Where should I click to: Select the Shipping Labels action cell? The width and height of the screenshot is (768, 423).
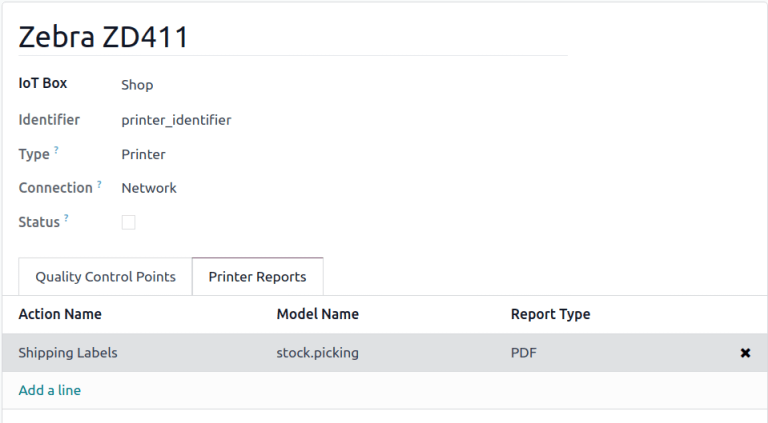[x=68, y=353]
